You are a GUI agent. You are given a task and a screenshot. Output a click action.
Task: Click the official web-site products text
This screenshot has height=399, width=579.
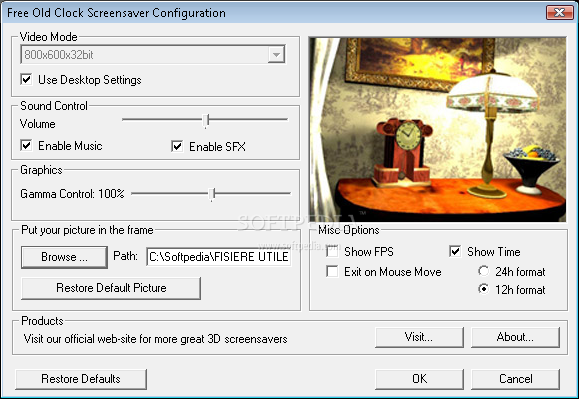(x=155, y=339)
